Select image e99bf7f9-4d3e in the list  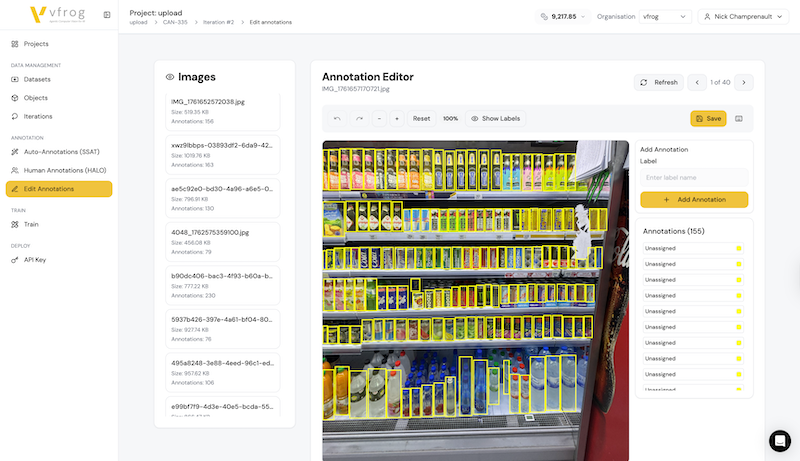(223, 407)
